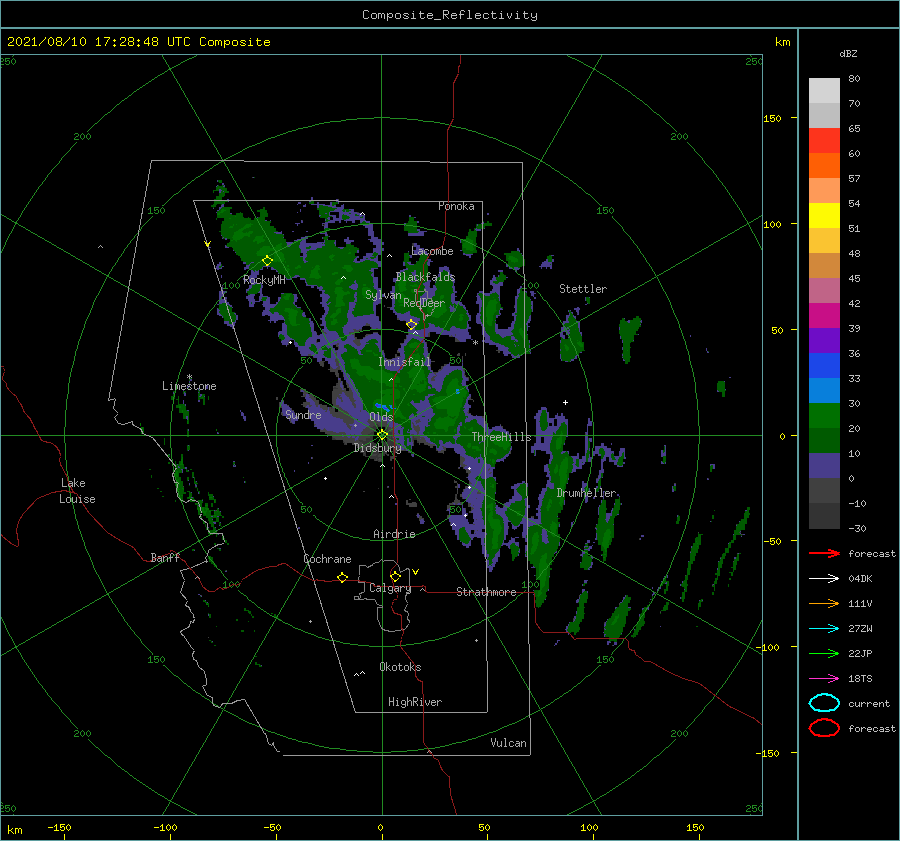Viewport: 900px width, 841px height.
Task: Click the yellow diamond marker above Calgary
Action: (x=395, y=576)
